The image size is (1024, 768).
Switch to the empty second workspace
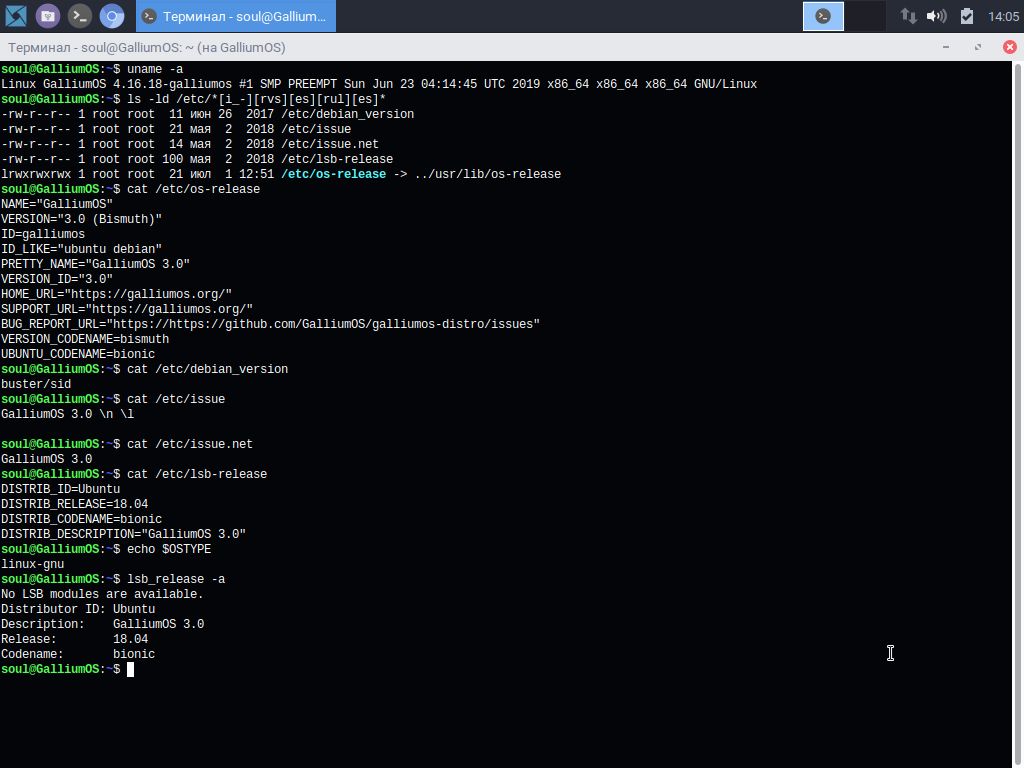tap(865, 16)
